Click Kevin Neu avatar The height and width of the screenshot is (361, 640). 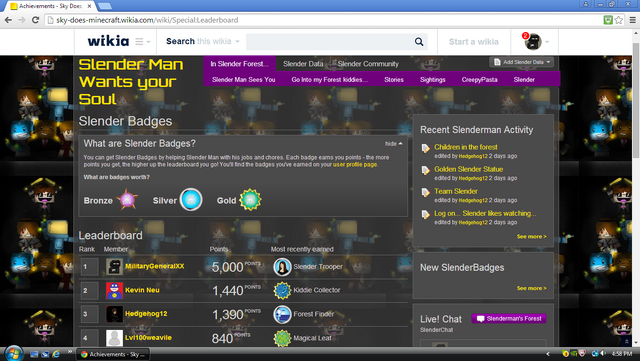114,290
